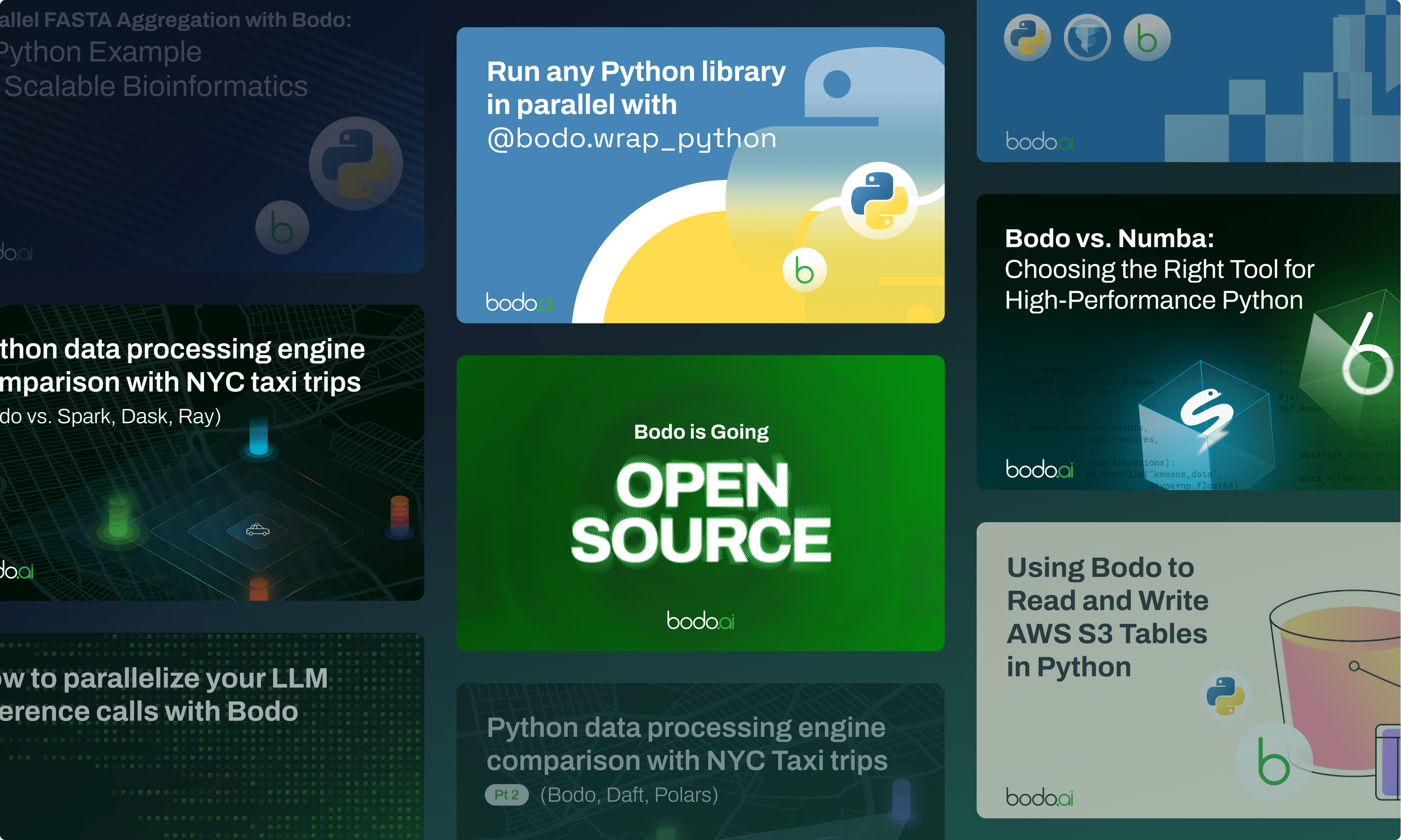The height and width of the screenshot is (840, 1401).
Task: Click Python logo circle in top-right card
Action: (x=1027, y=38)
